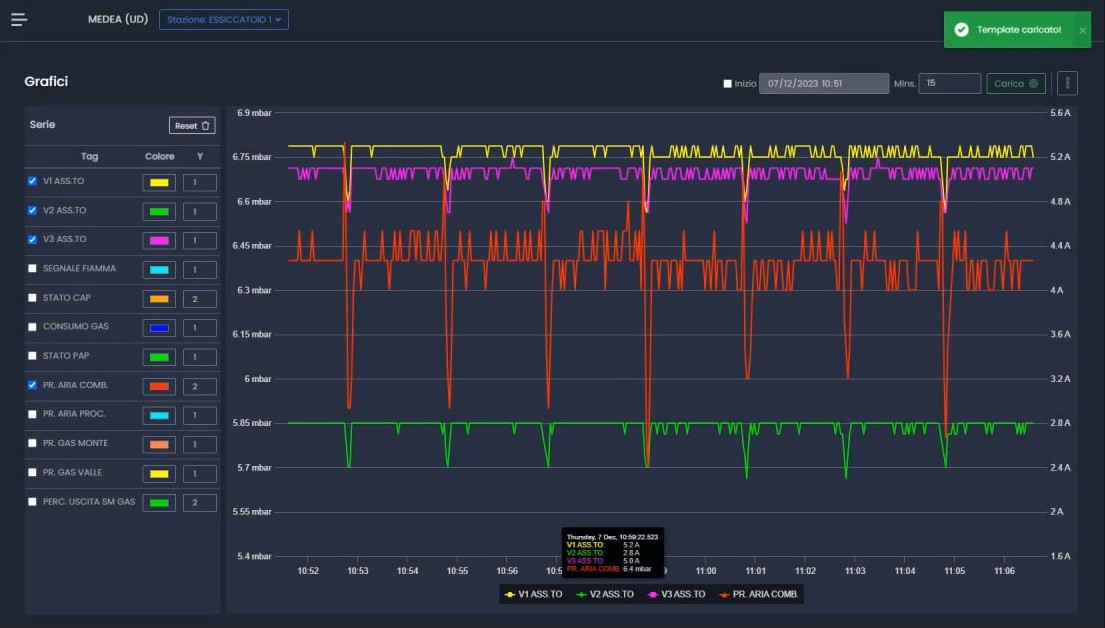This screenshot has height=628, width=1105.
Task: Toggle V2 ASS.TO in the chart legend
Action: pyautogui.click(x=603, y=594)
